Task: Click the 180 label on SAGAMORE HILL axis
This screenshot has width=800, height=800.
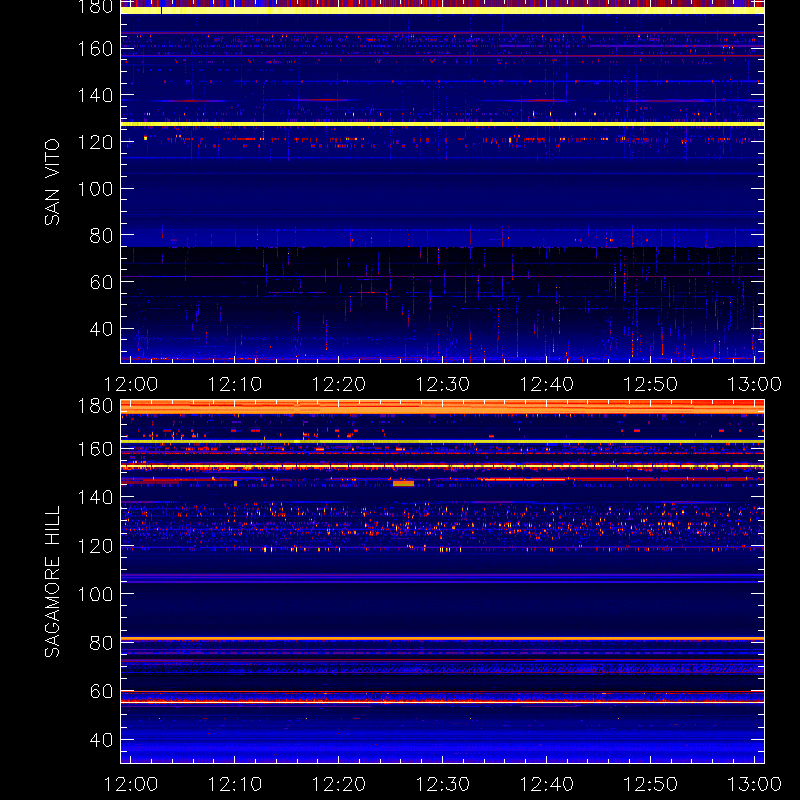Action: (x=95, y=406)
